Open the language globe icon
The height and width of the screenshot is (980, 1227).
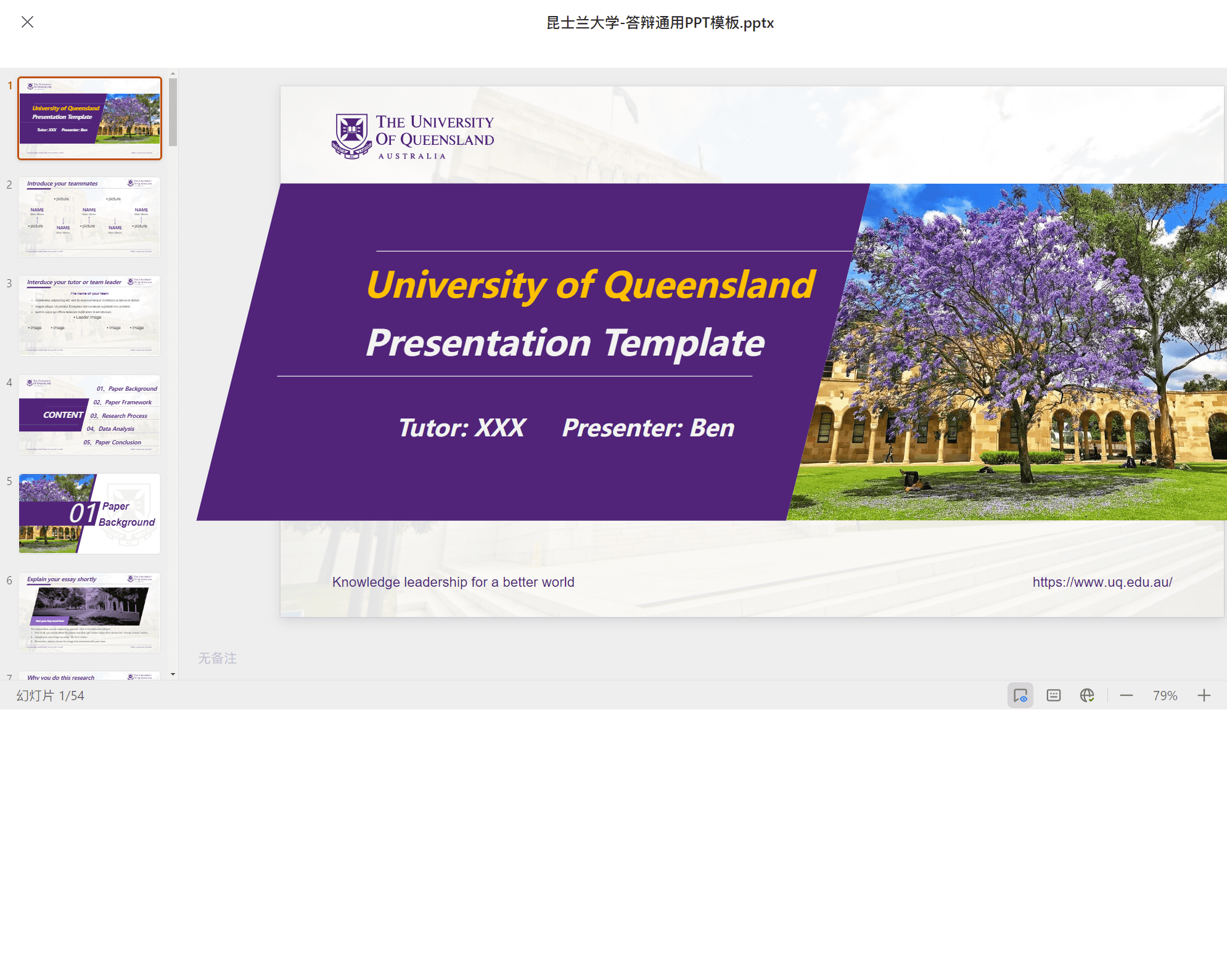pos(1087,695)
